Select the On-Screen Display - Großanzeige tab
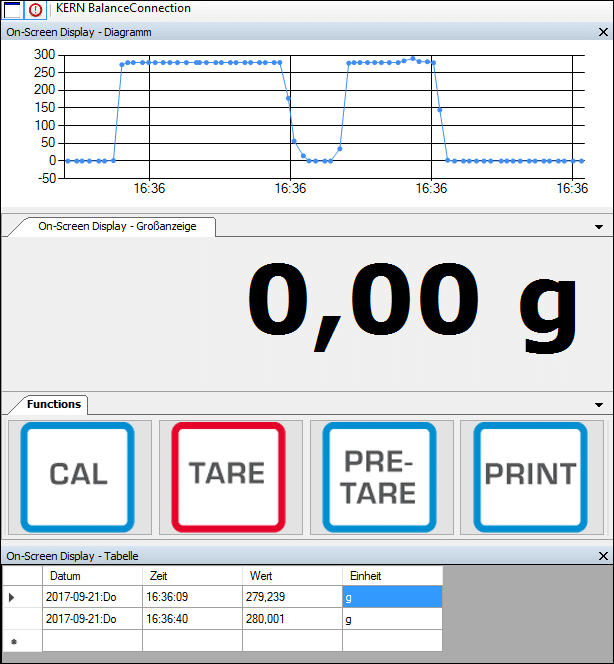Image resolution: width=614 pixels, height=664 pixels. (117, 227)
